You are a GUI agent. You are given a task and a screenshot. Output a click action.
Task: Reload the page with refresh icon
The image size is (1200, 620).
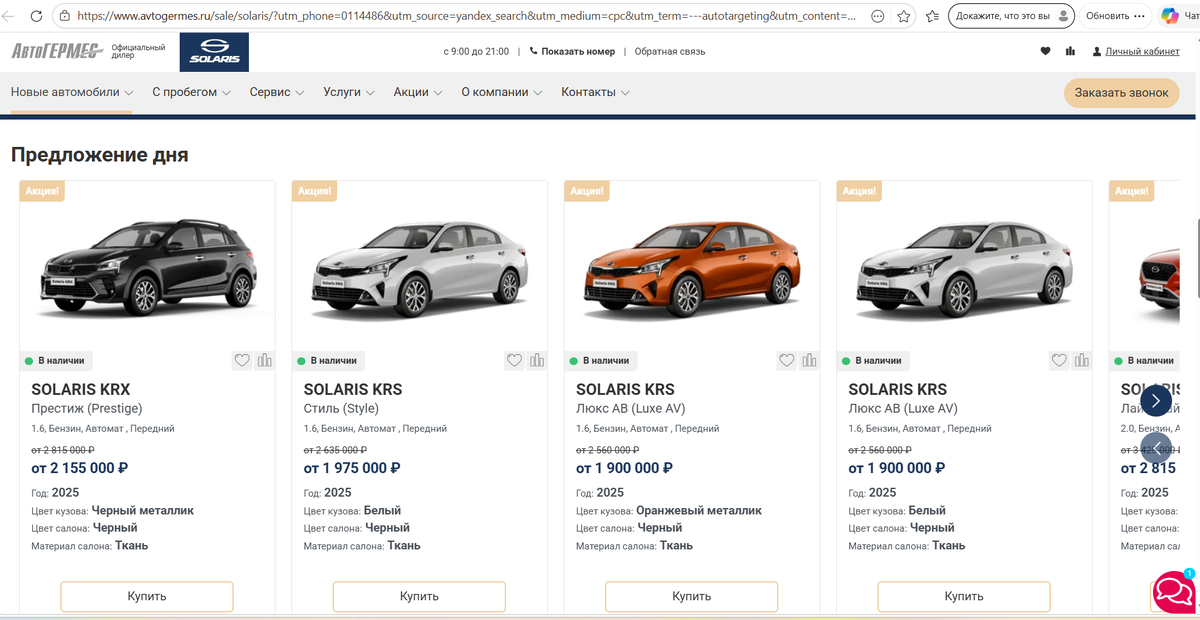(x=35, y=17)
